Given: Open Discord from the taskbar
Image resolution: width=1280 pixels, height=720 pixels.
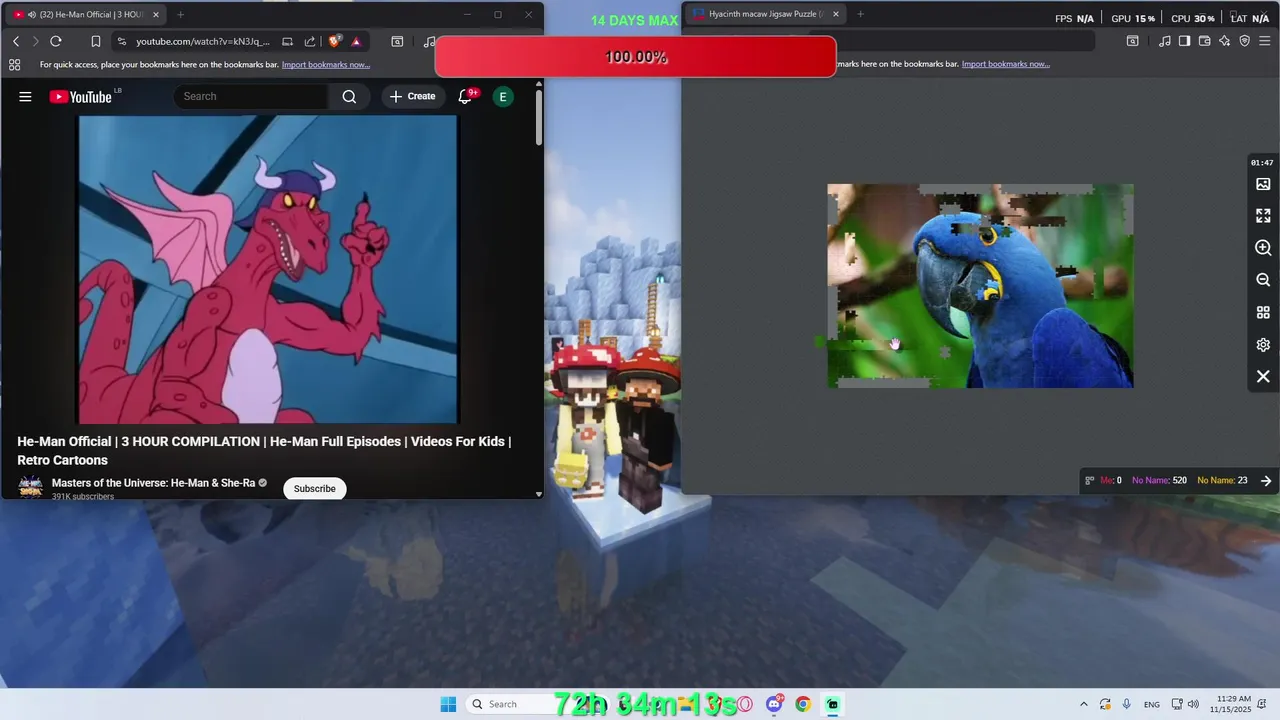Looking at the screenshot, I should tap(774, 704).
